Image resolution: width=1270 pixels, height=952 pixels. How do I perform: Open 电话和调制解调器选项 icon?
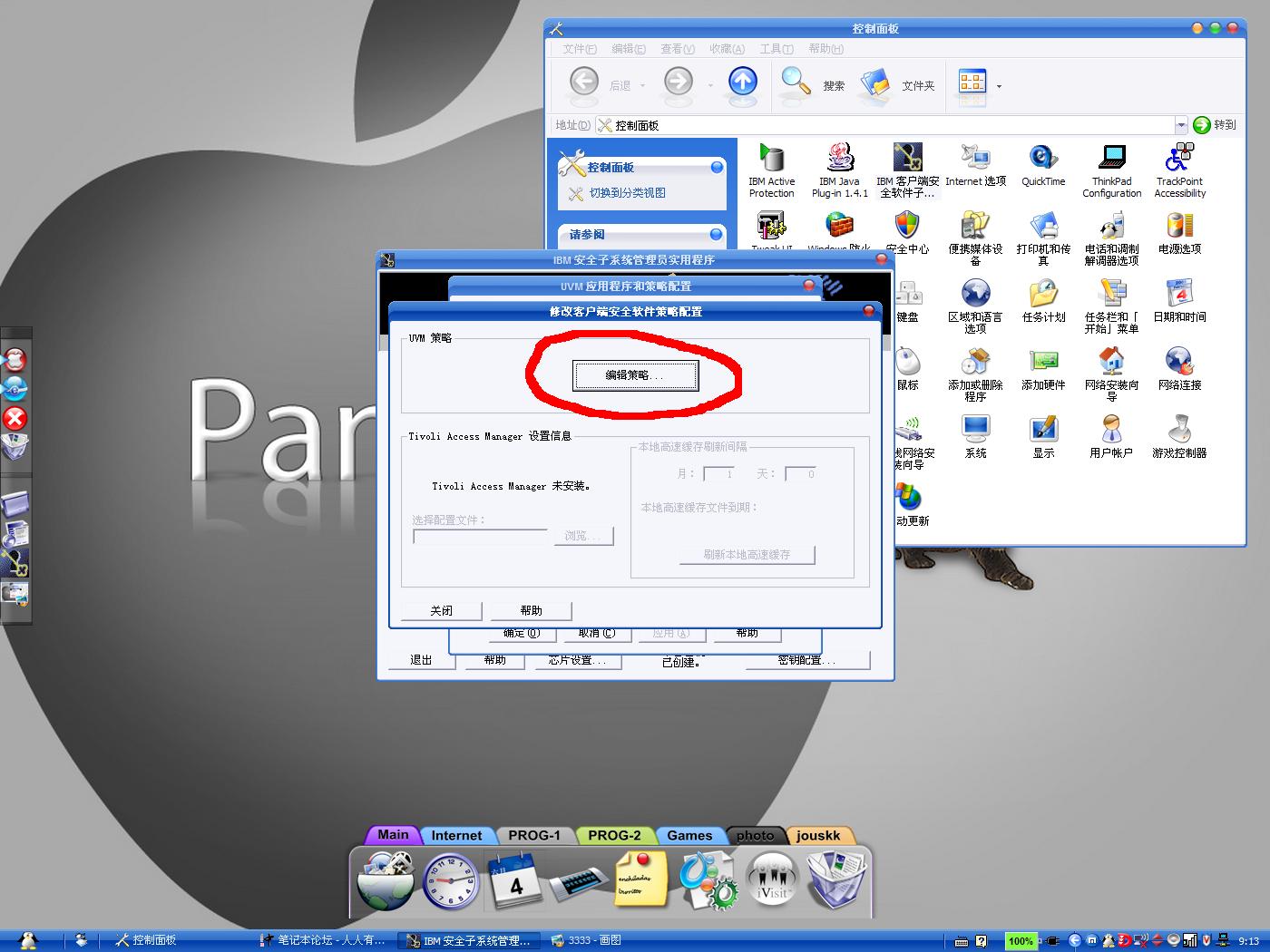tap(1111, 238)
